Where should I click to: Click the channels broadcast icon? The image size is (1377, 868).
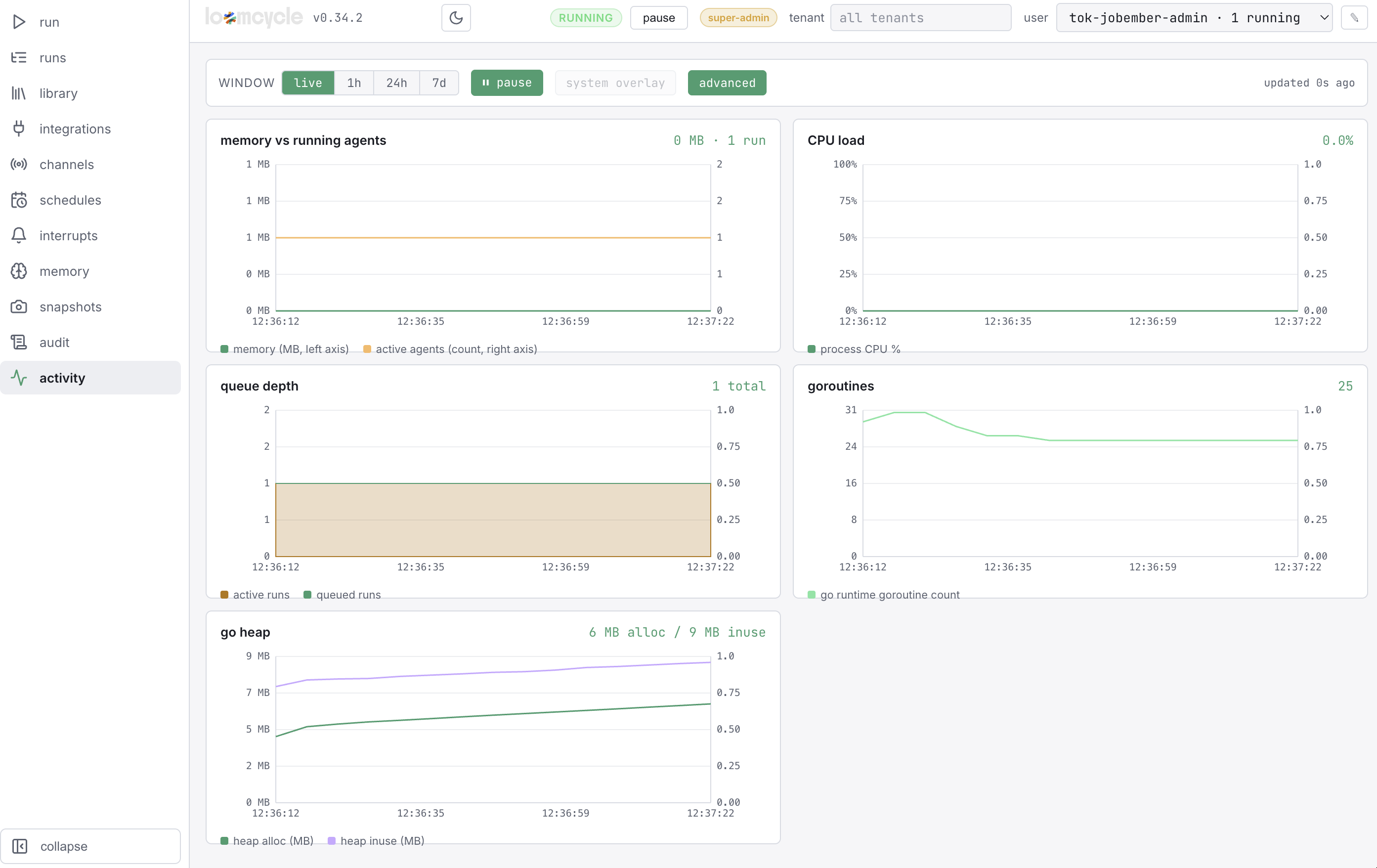pos(19,165)
